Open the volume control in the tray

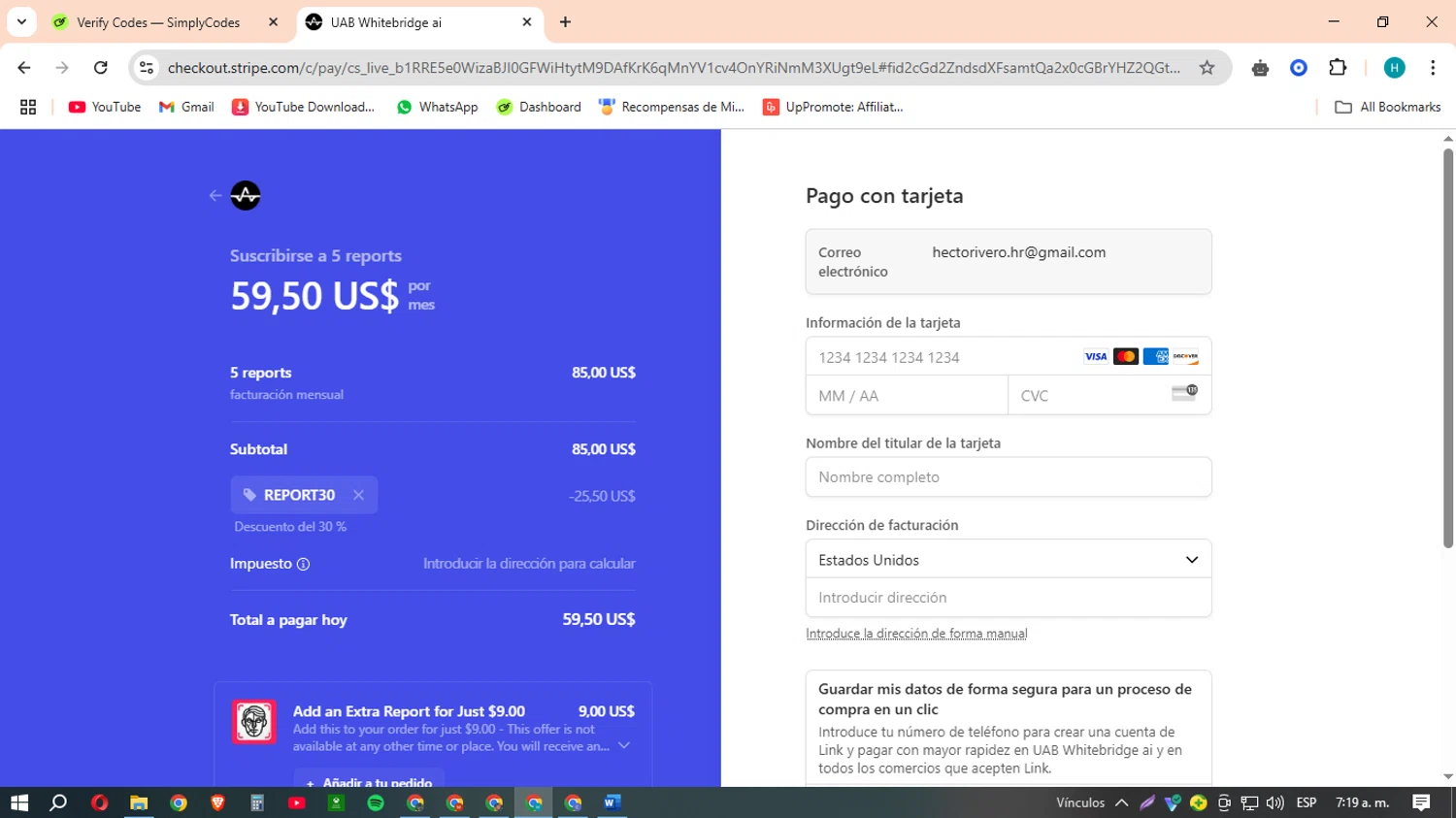click(1274, 802)
